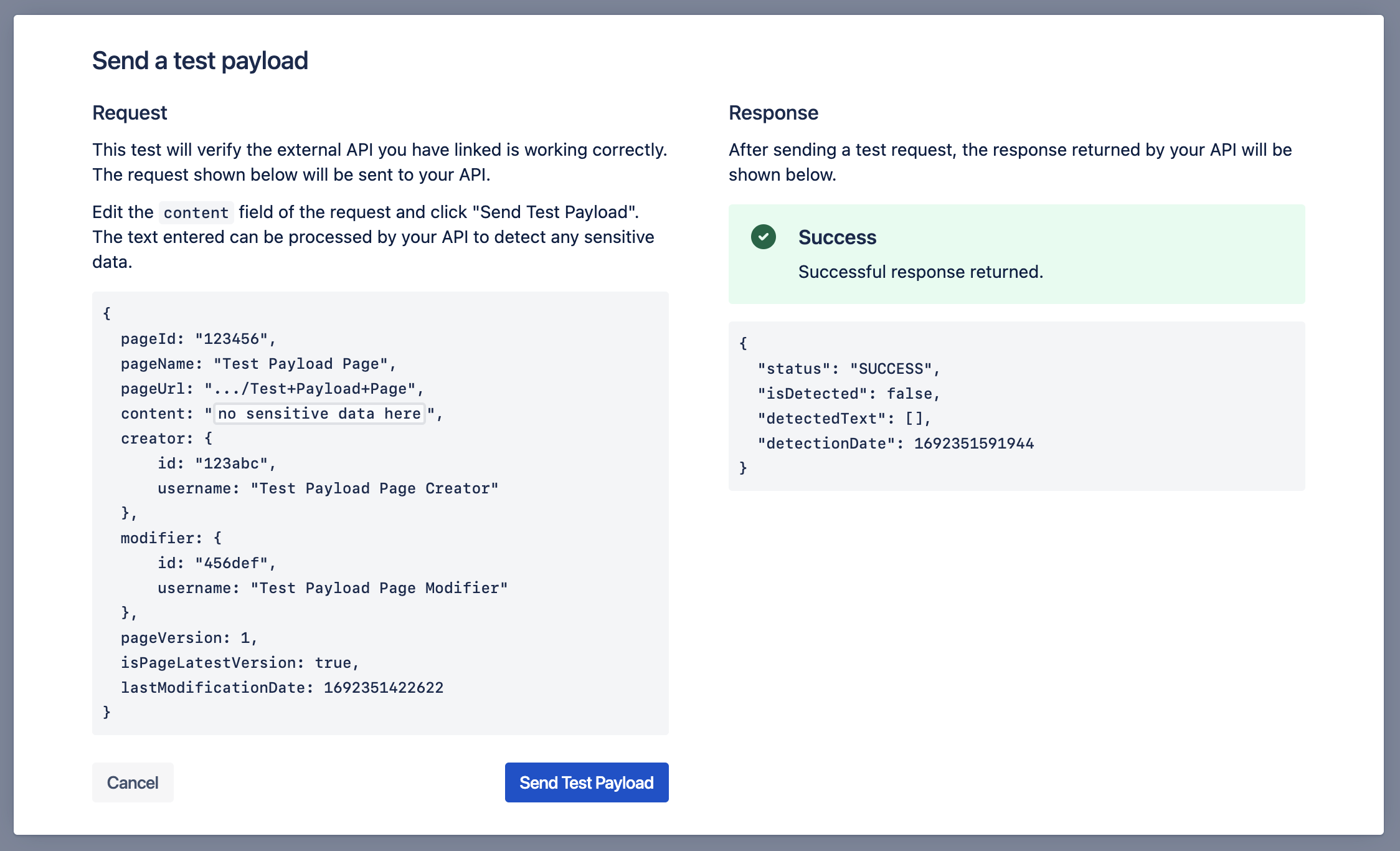Click the Success banner title
Viewport: 1400px width, 851px height.
[x=837, y=237]
